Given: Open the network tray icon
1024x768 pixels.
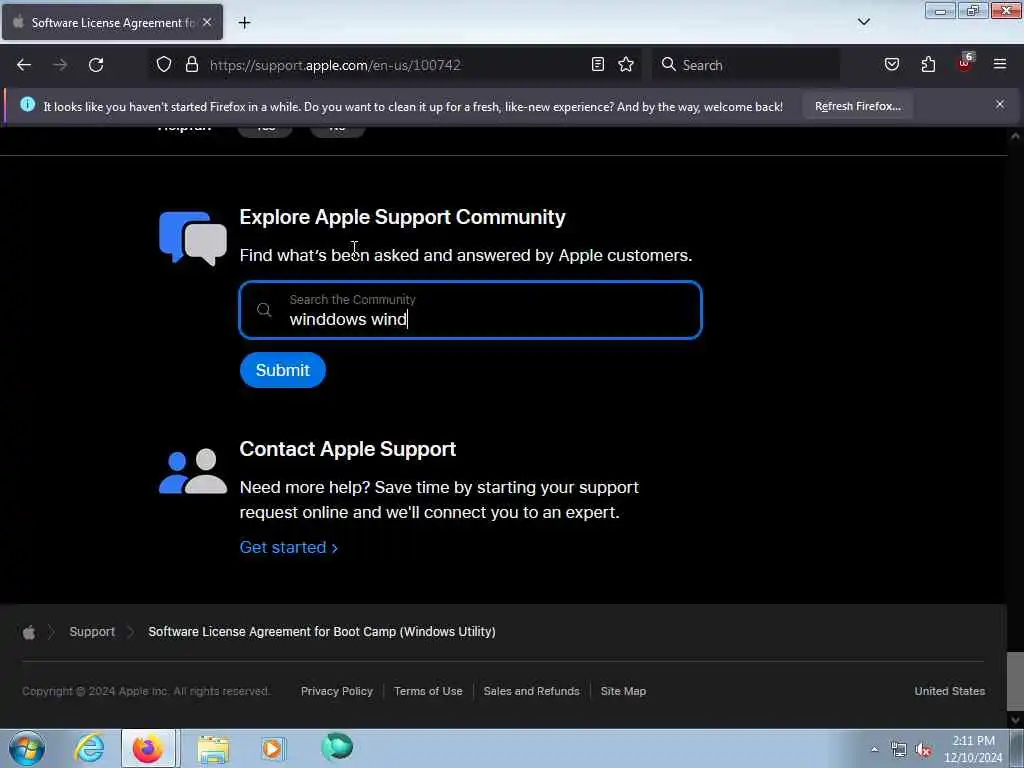Looking at the screenshot, I should (x=899, y=749).
